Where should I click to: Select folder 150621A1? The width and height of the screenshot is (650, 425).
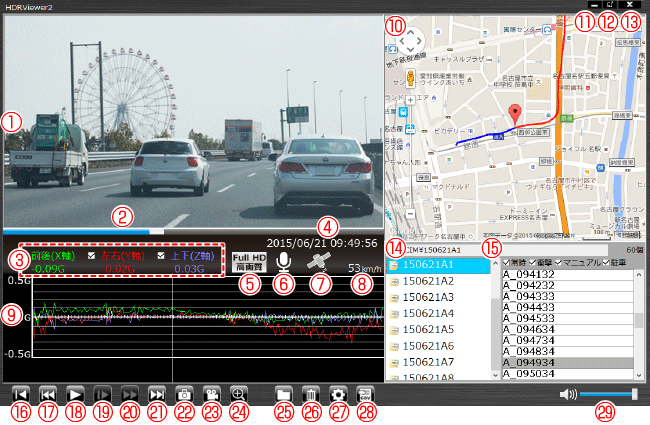438,265
